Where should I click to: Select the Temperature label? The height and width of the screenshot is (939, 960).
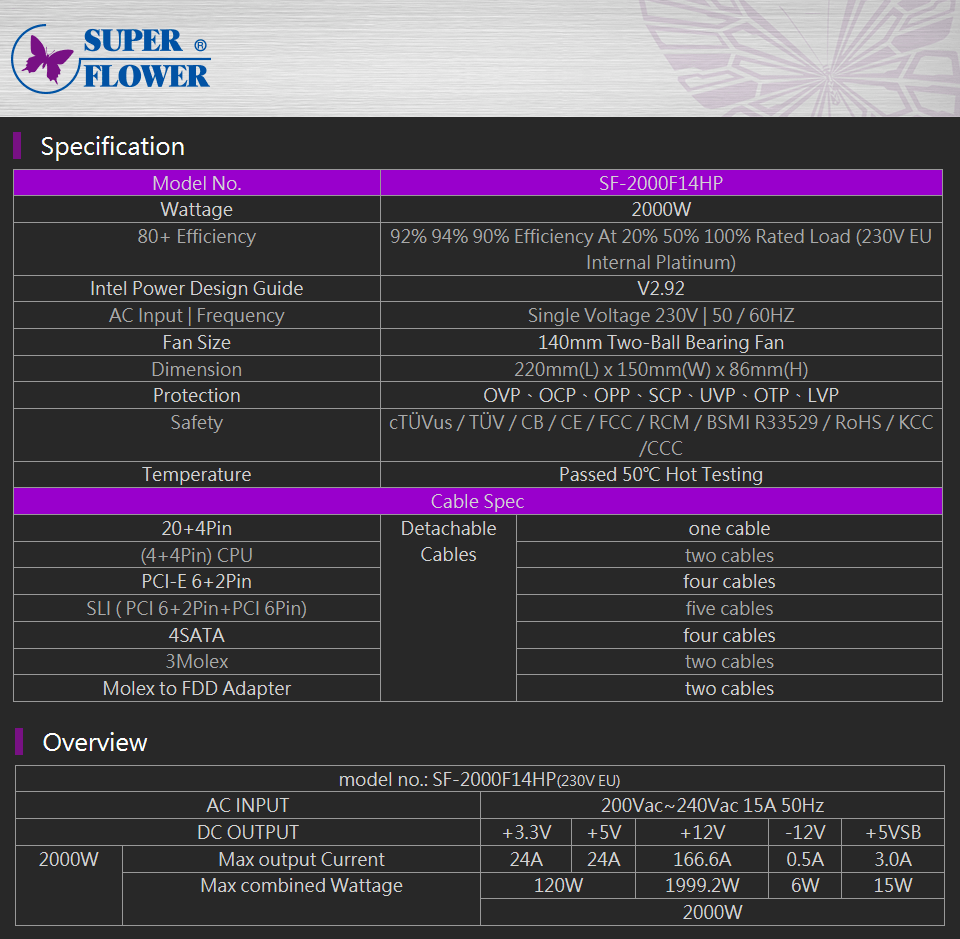tap(197, 474)
